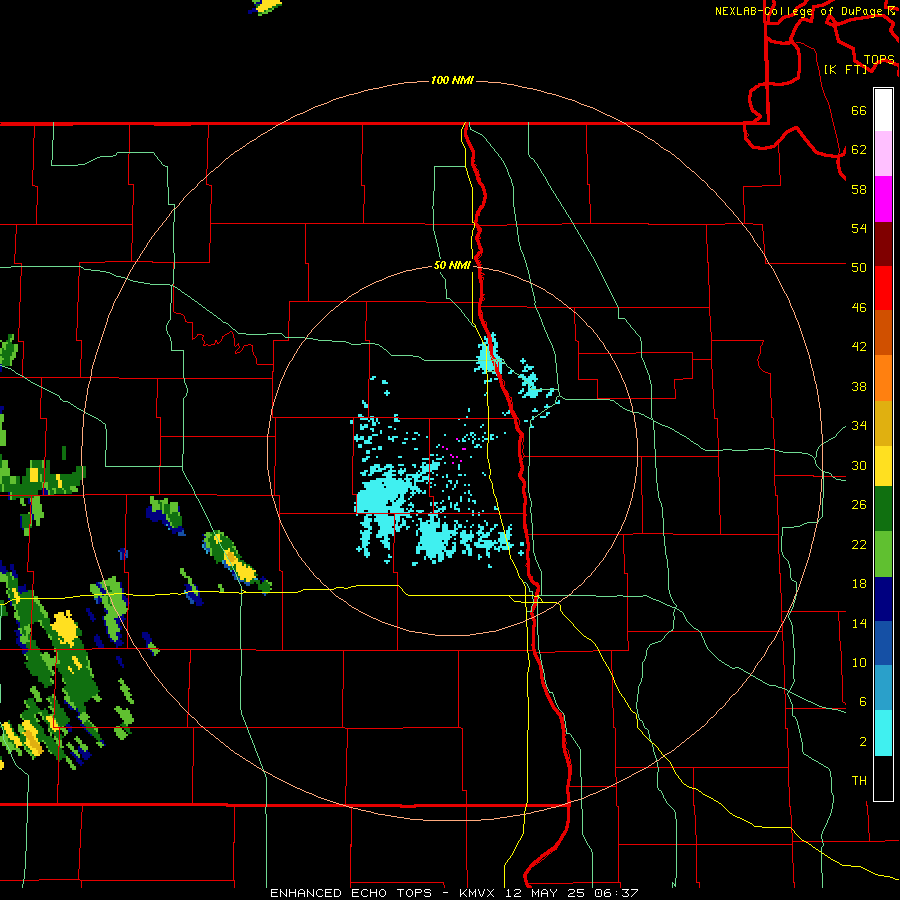Click the "46" legend value

[859, 308]
